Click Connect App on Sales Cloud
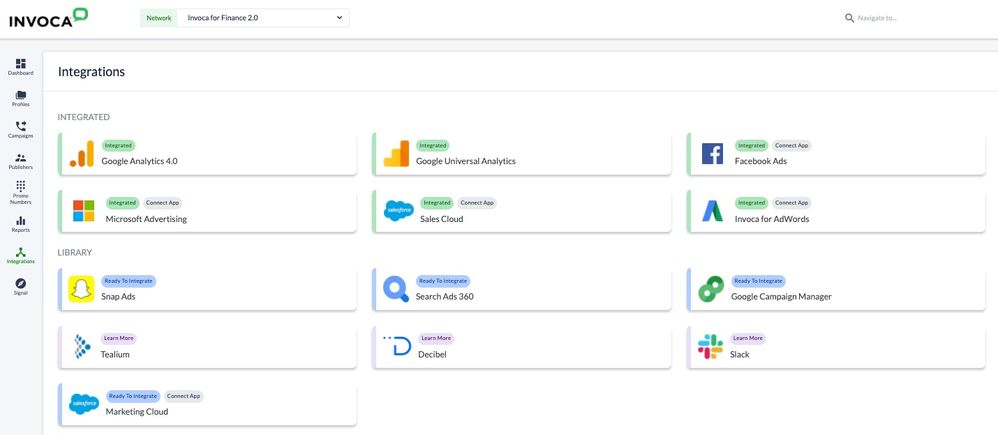Image resolution: width=998 pixels, height=435 pixels. point(477,203)
